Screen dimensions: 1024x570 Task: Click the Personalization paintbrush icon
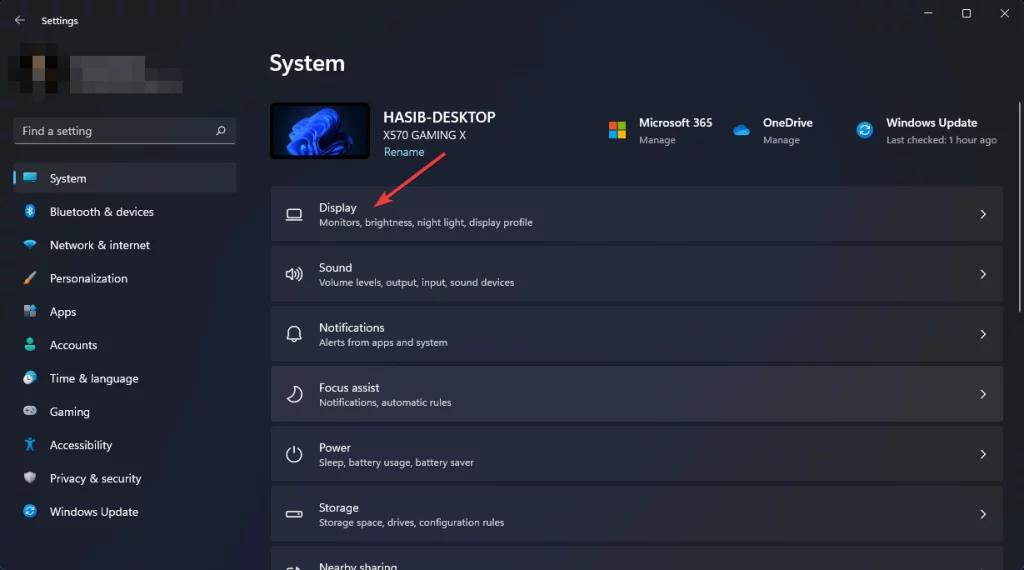pyautogui.click(x=30, y=277)
